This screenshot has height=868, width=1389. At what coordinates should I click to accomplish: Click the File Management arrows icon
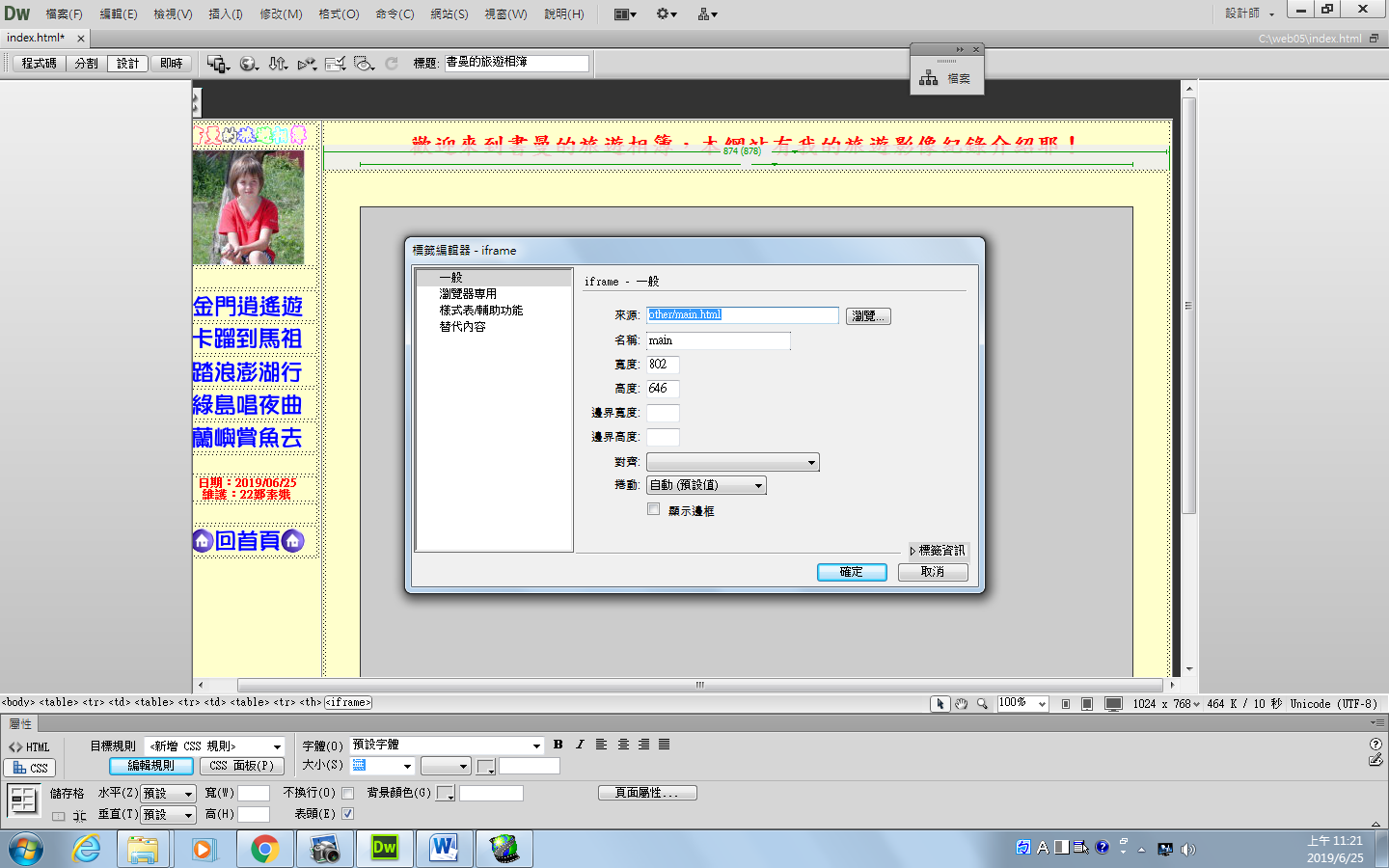(x=278, y=64)
